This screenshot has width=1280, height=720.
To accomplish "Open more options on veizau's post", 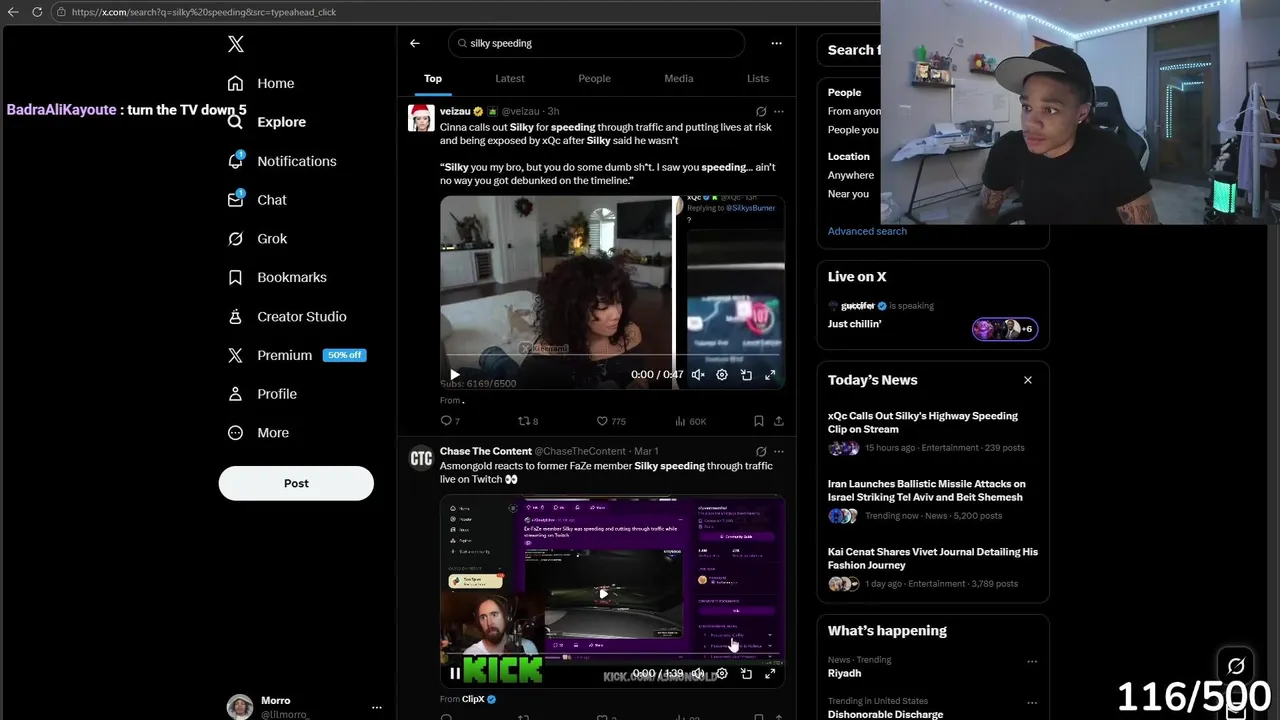I will click(779, 111).
